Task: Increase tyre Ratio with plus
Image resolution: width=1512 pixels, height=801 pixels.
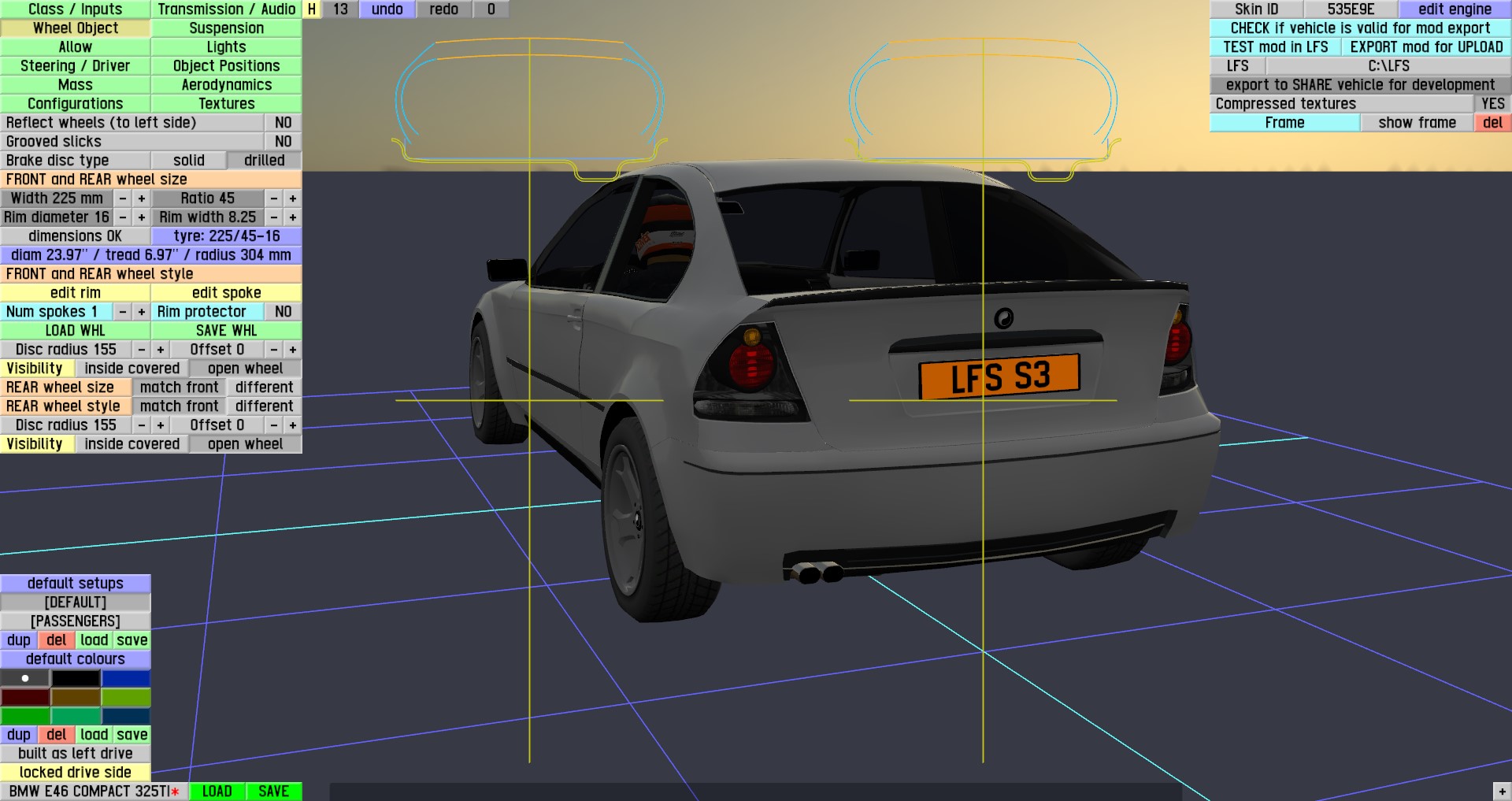Action: [293, 198]
